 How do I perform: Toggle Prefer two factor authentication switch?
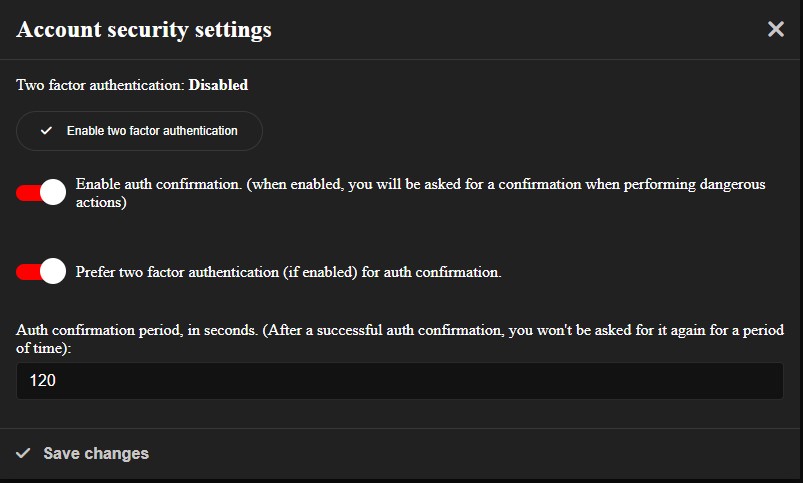click(41, 271)
